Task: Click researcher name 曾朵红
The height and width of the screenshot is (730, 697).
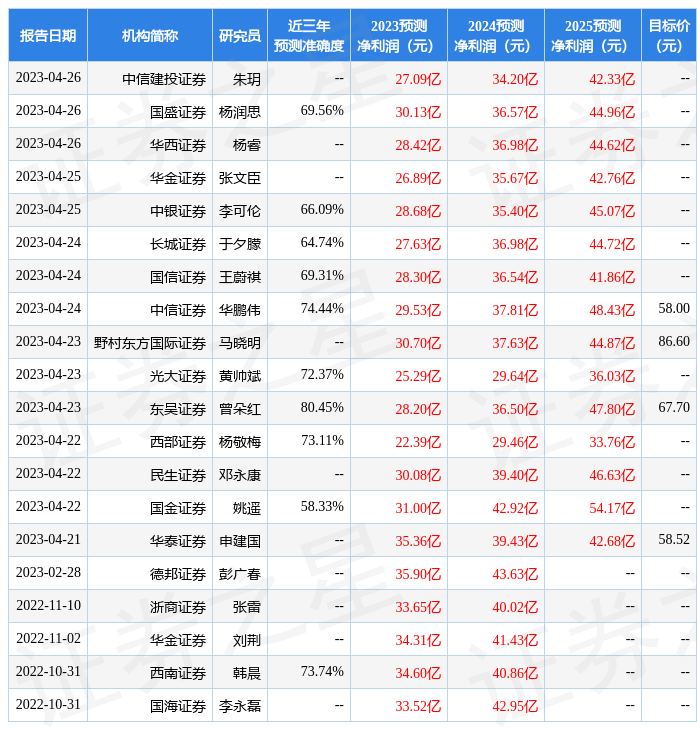Action: coord(240,409)
